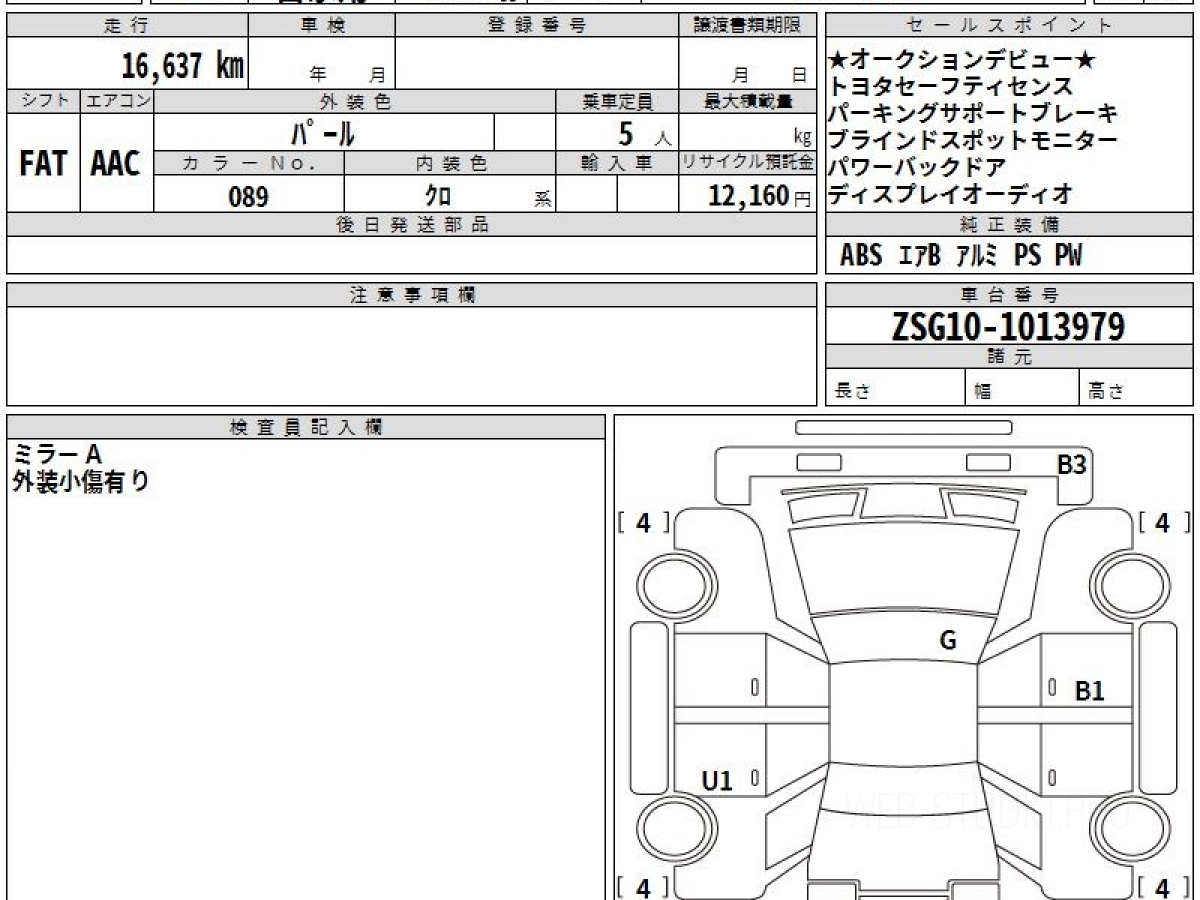Image resolution: width=1200 pixels, height=900 pixels.
Task: Select the 注意事項欄 header bar
Action: [411, 295]
